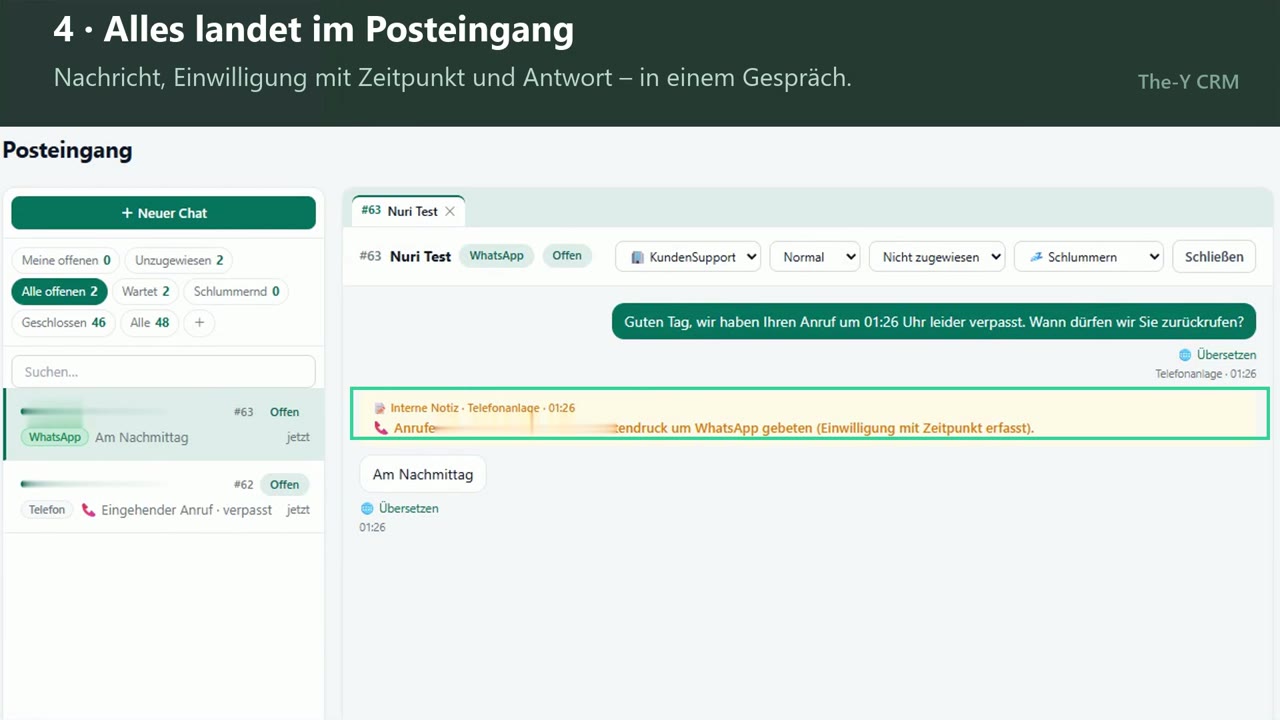Show Wartet conversations
The image size is (1280, 720).
point(145,291)
